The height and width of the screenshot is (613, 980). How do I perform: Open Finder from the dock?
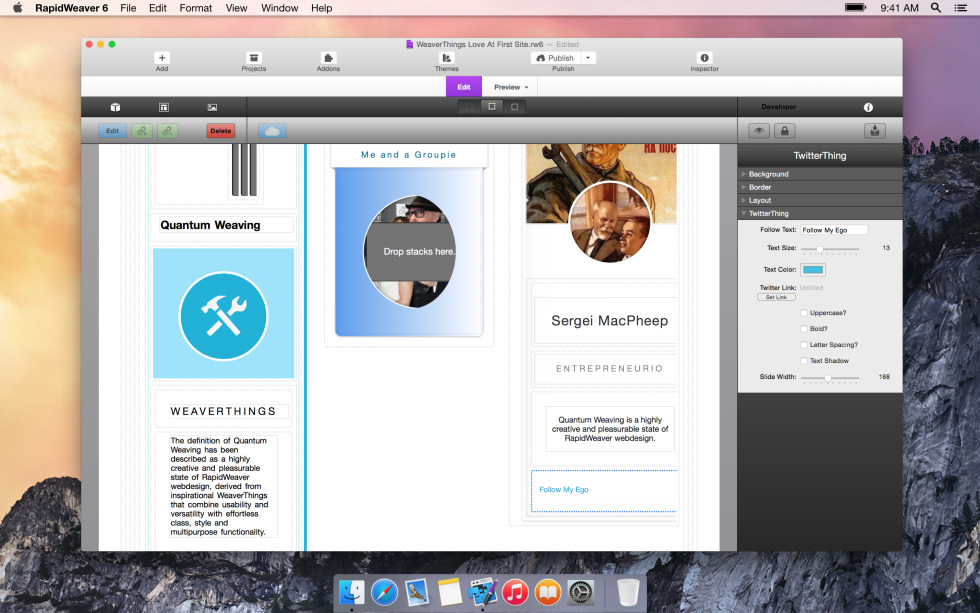(x=352, y=592)
